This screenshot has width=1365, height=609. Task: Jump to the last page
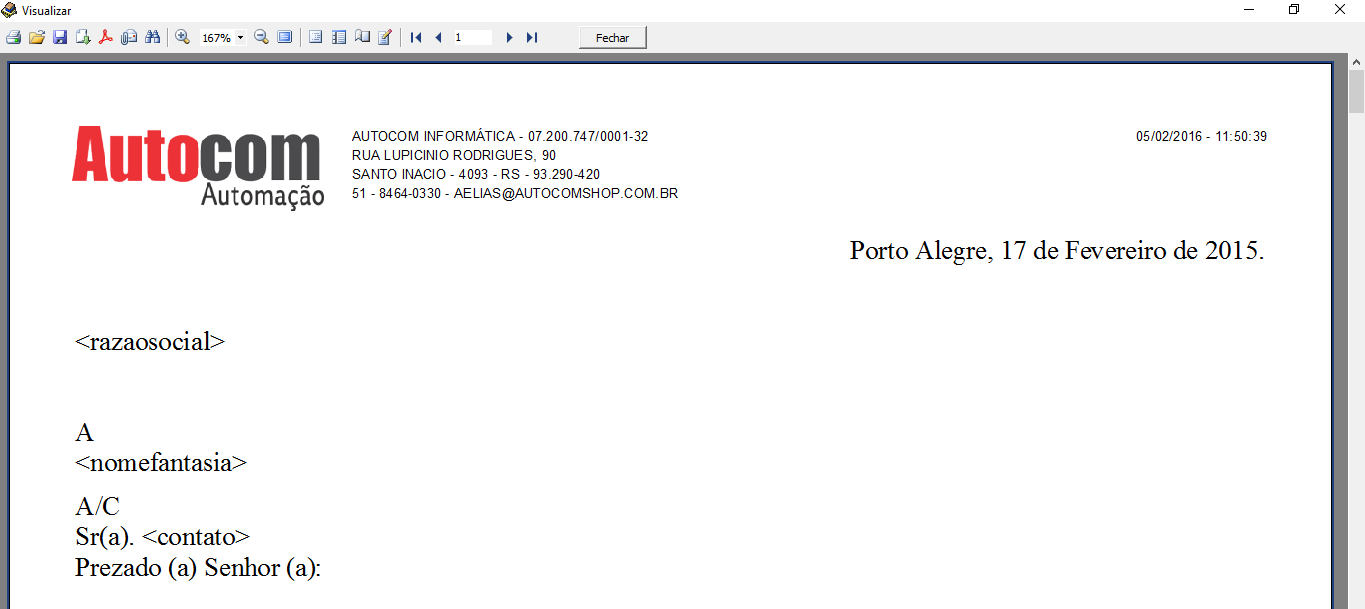[532, 37]
